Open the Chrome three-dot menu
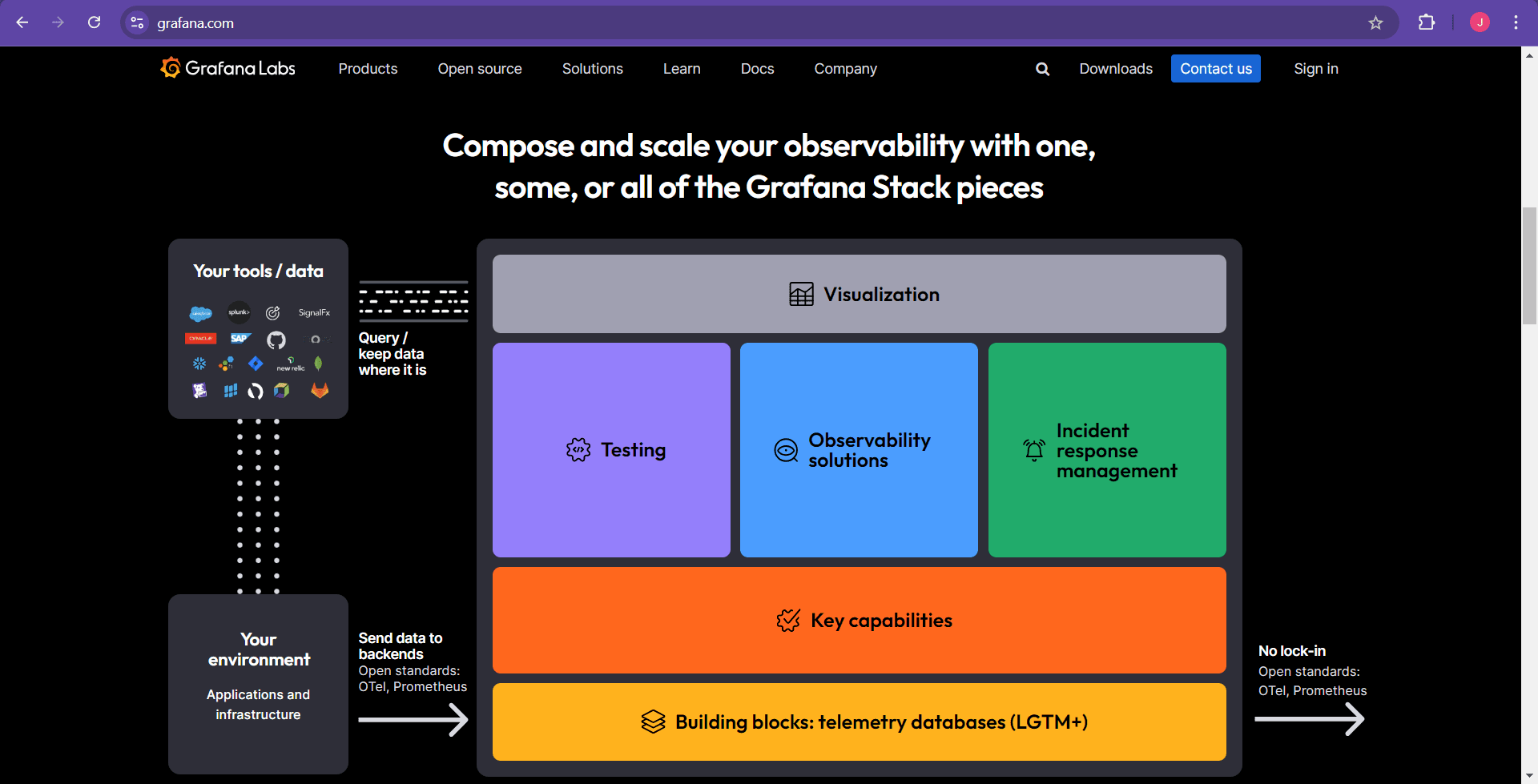The image size is (1538, 784). 1516,22
